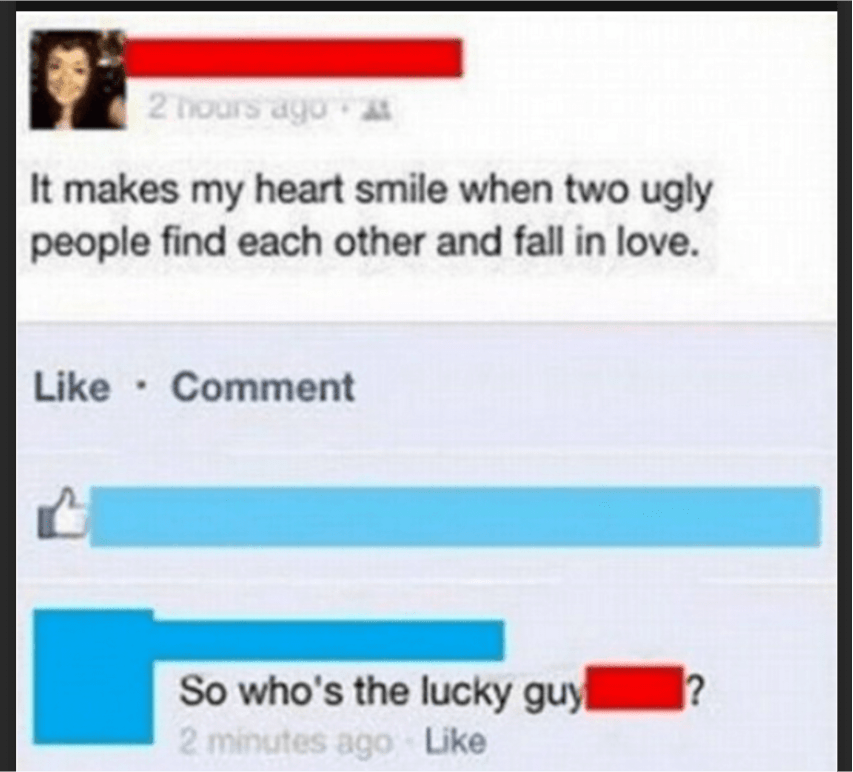The width and height of the screenshot is (853, 772).
Task: Click the post text line 'It makes my heart smile'
Action: pos(371,192)
